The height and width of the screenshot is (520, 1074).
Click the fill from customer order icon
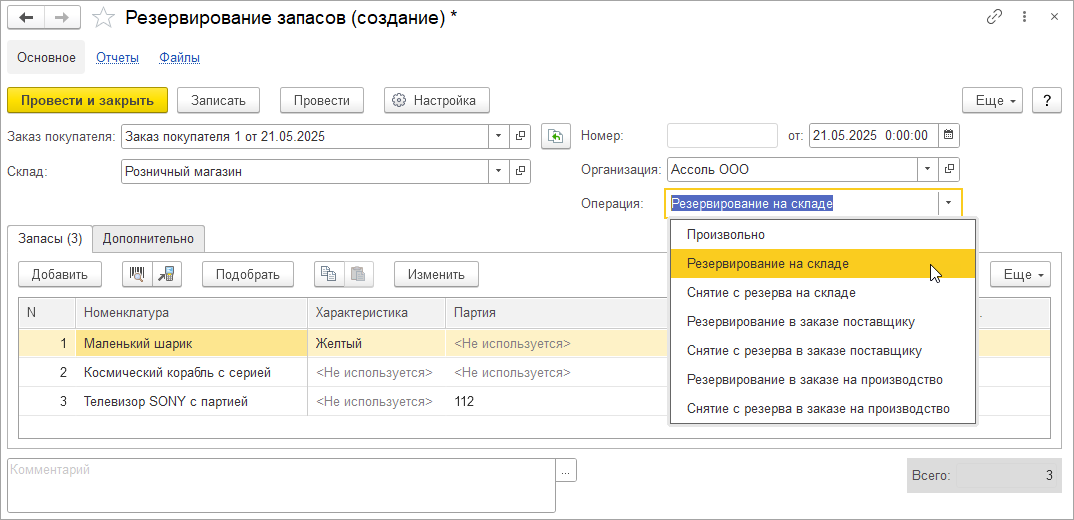[x=555, y=136]
